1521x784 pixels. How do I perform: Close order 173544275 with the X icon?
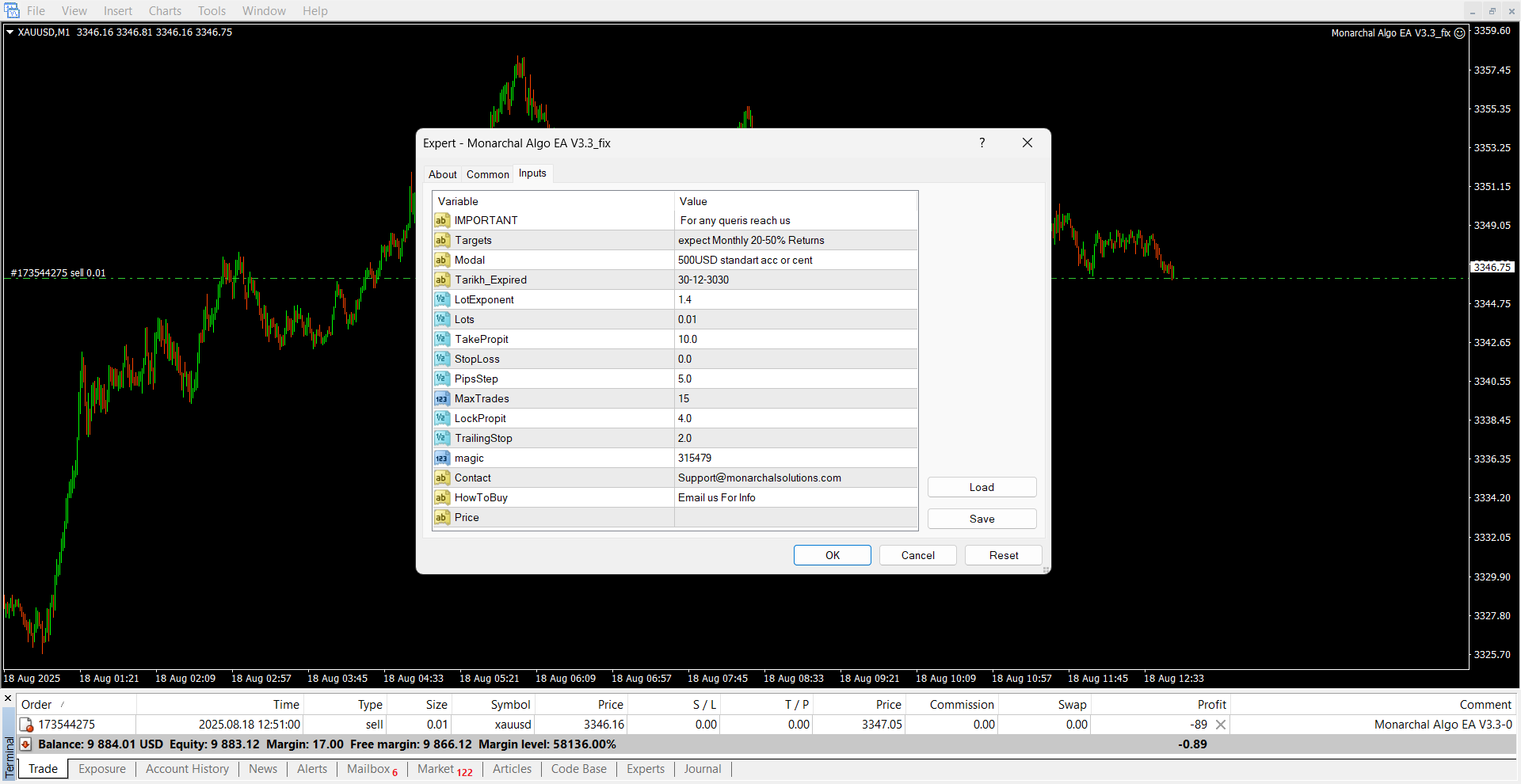point(1221,725)
